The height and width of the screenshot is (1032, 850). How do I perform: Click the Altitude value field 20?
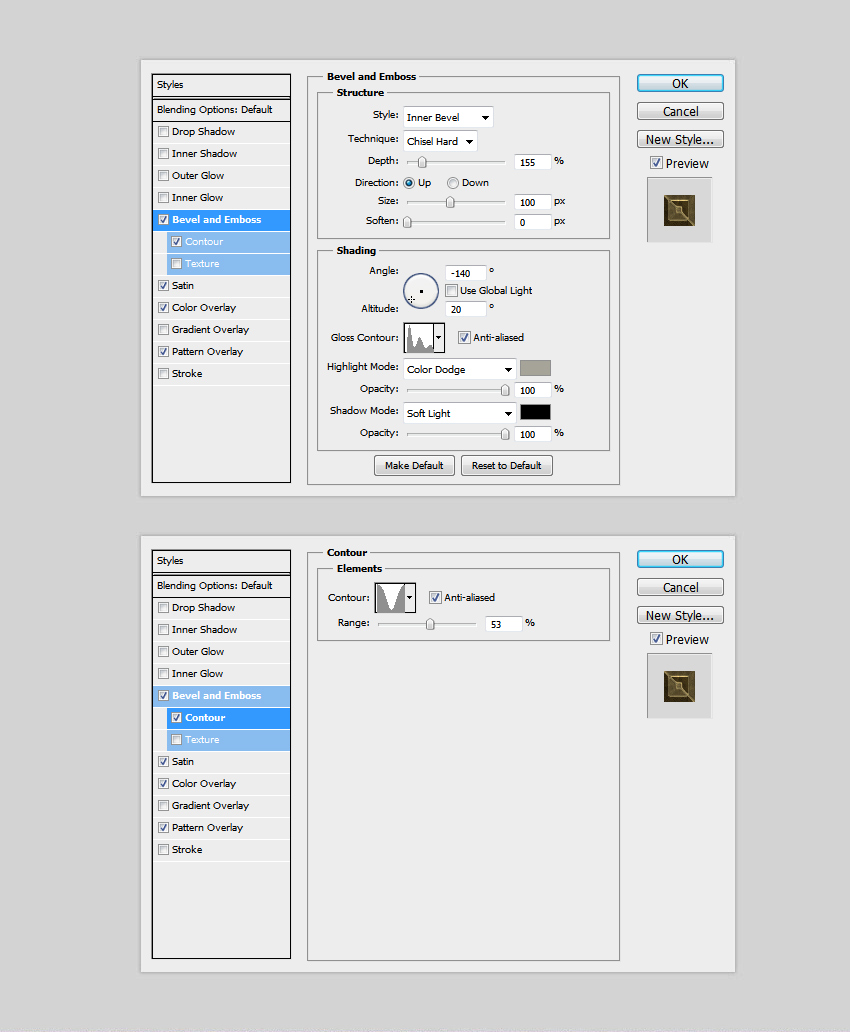click(x=465, y=309)
